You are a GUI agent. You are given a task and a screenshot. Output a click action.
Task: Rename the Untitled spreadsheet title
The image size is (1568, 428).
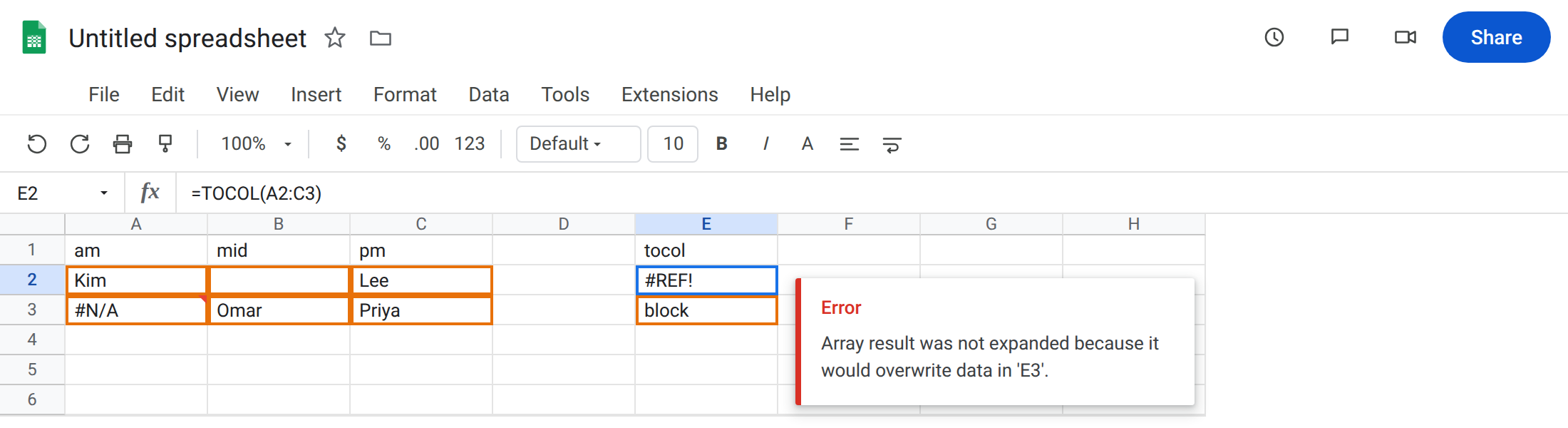(x=187, y=38)
